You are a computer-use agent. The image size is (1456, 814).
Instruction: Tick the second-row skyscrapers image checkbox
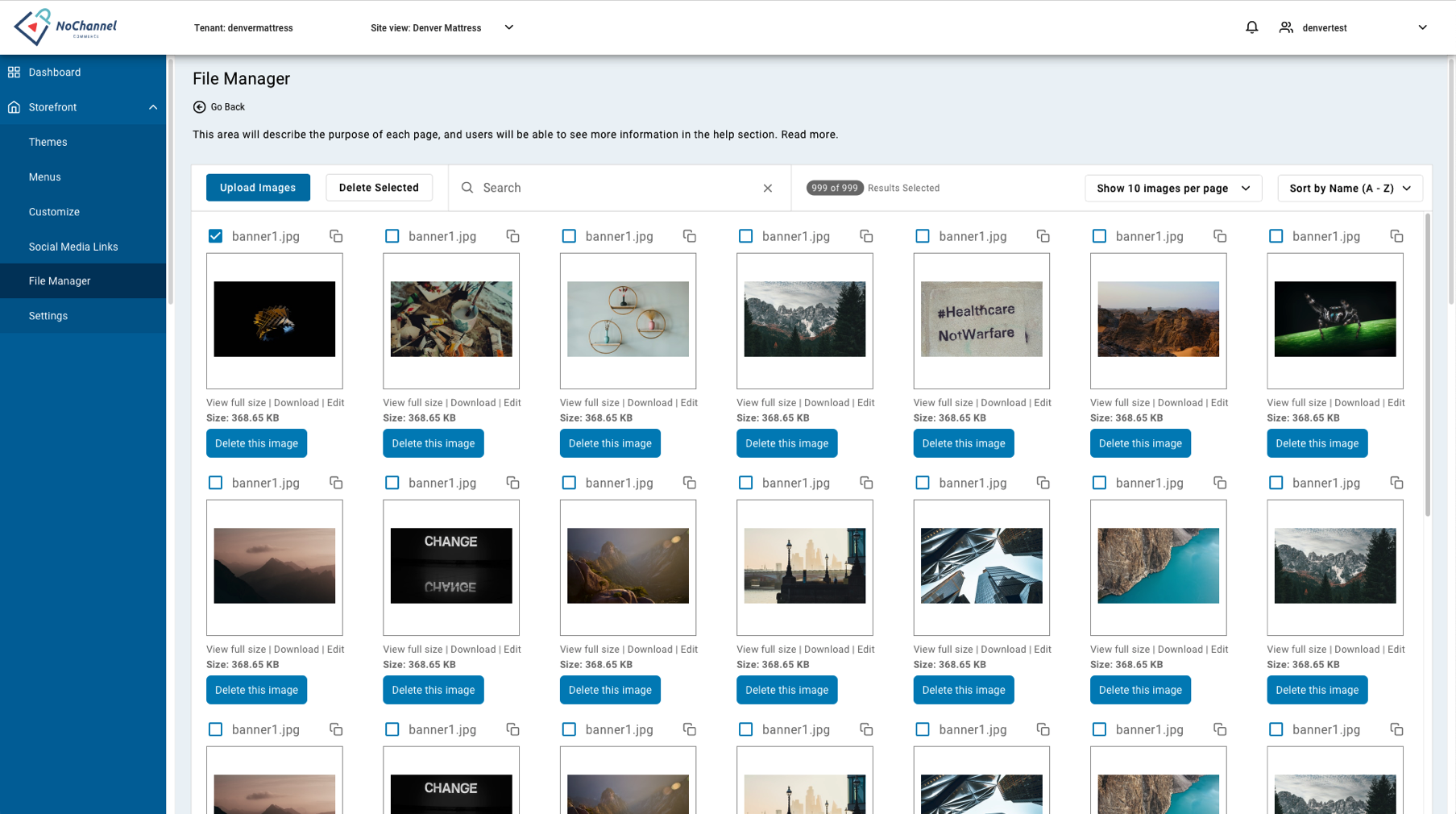pos(923,483)
